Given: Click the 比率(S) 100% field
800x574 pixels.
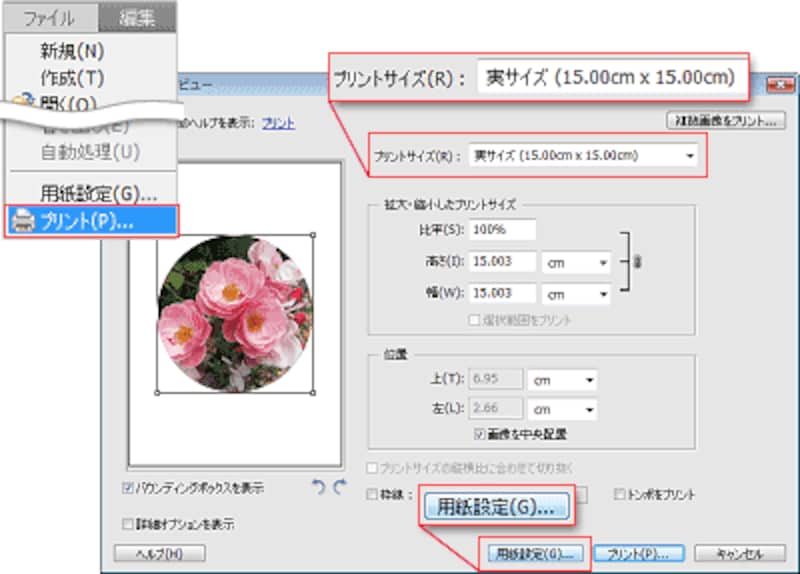Looking at the screenshot, I should (x=503, y=230).
